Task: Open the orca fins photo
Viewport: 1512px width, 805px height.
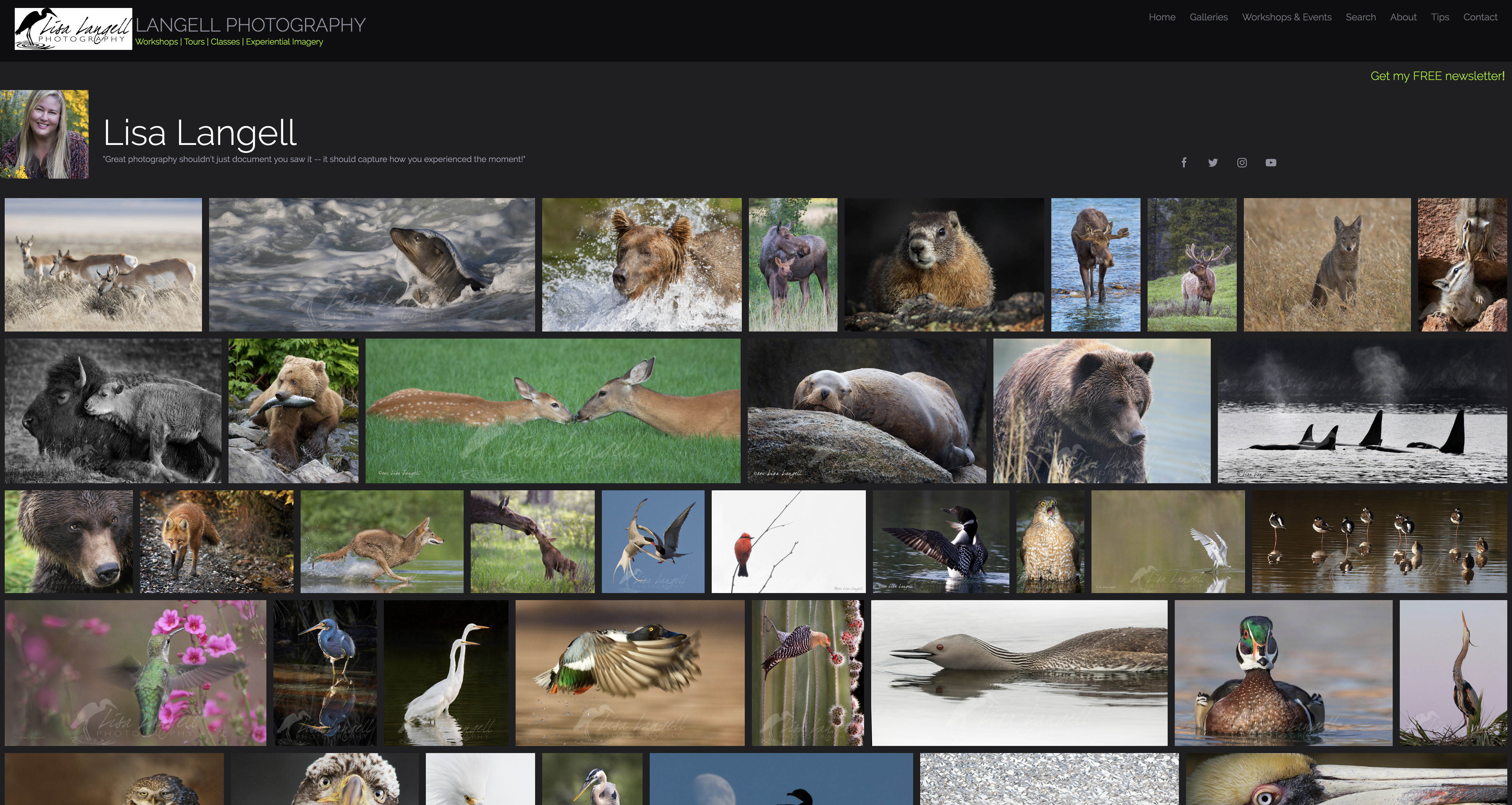Action: click(1362, 411)
